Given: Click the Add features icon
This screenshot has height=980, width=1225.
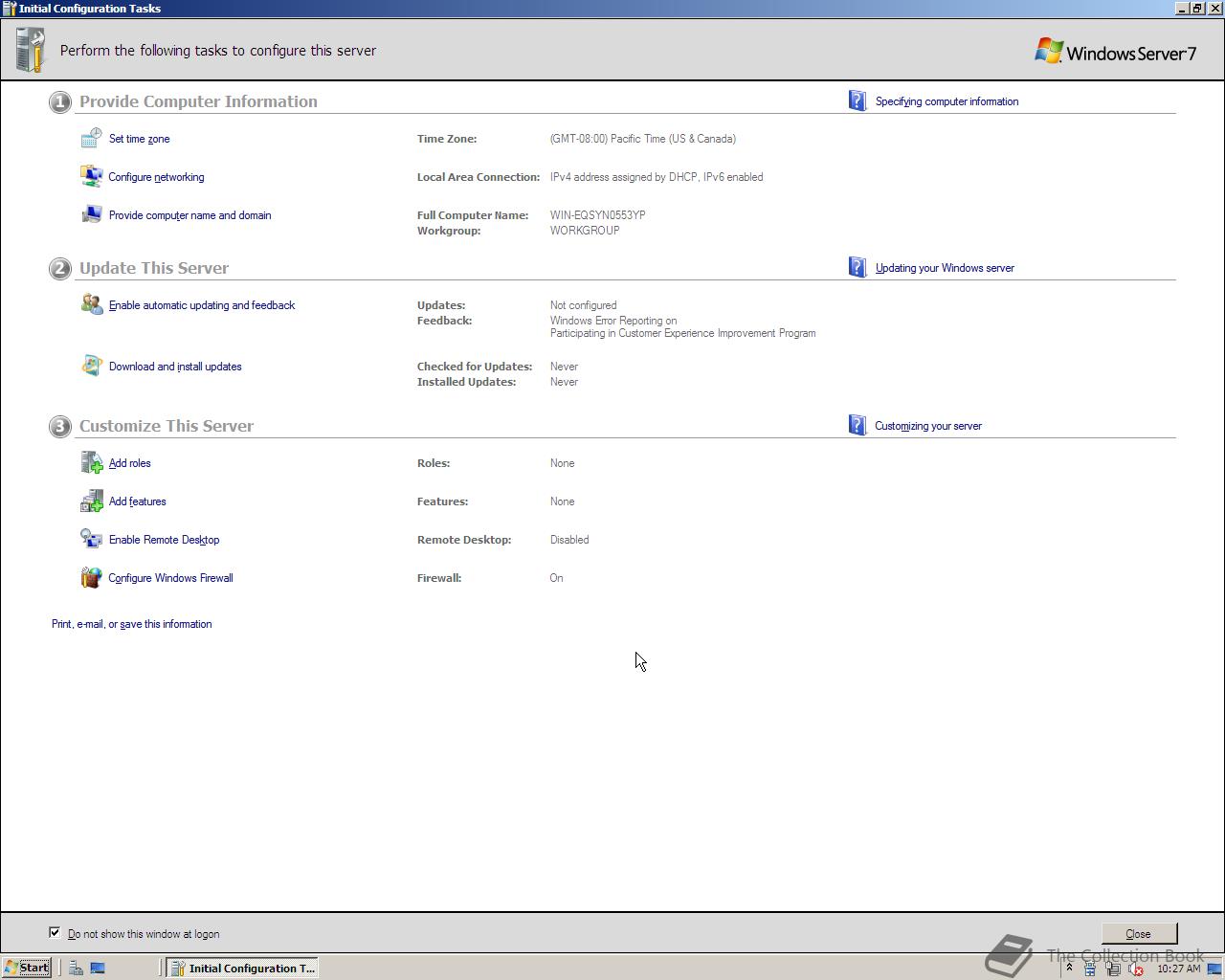Looking at the screenshot, I should coord(91,501).
